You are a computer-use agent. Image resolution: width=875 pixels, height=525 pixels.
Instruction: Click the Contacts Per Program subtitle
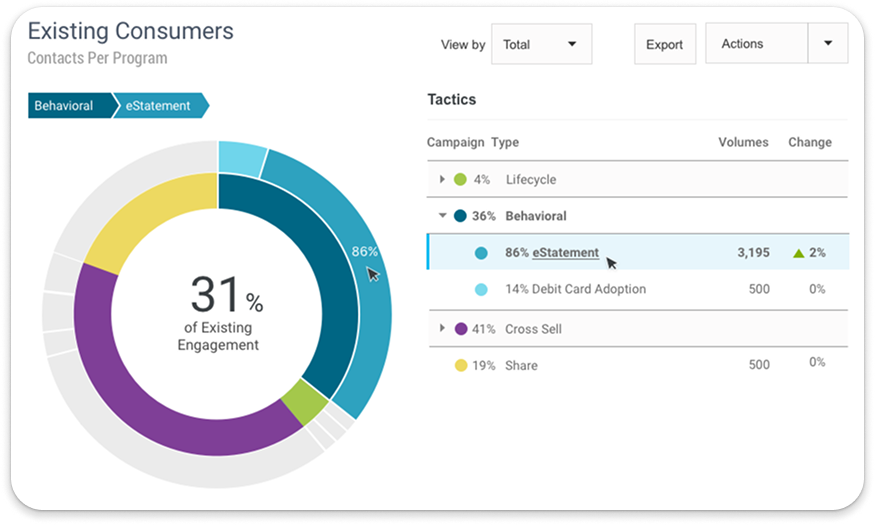(x=97, y=58)
